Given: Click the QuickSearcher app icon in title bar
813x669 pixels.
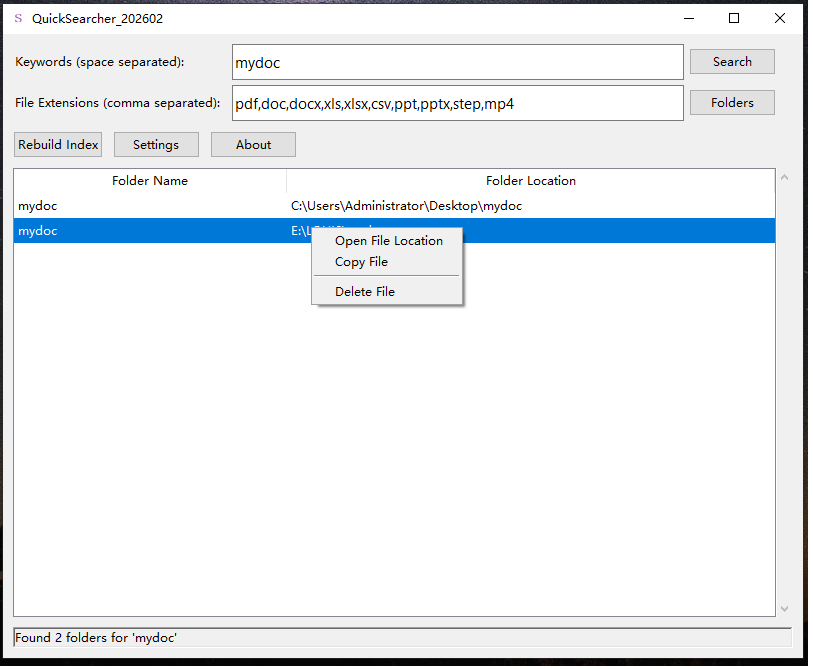Looking at the screenshot, I should (x=18, y=18).
